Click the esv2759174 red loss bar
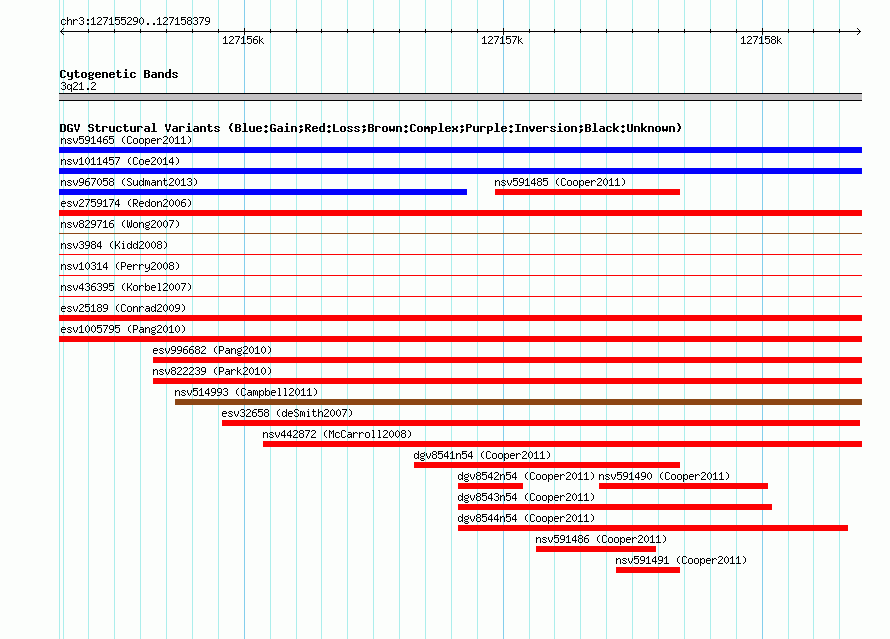Image resolution: width=890 pixels, height=639 pixels. [460, 213]
